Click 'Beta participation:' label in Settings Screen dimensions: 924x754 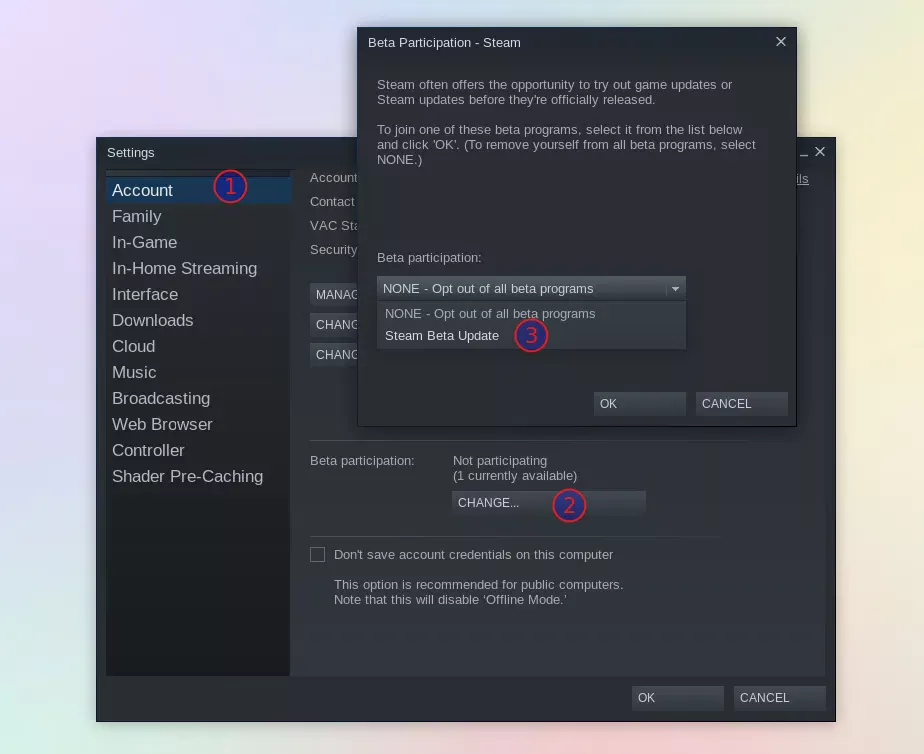(362, 461)
